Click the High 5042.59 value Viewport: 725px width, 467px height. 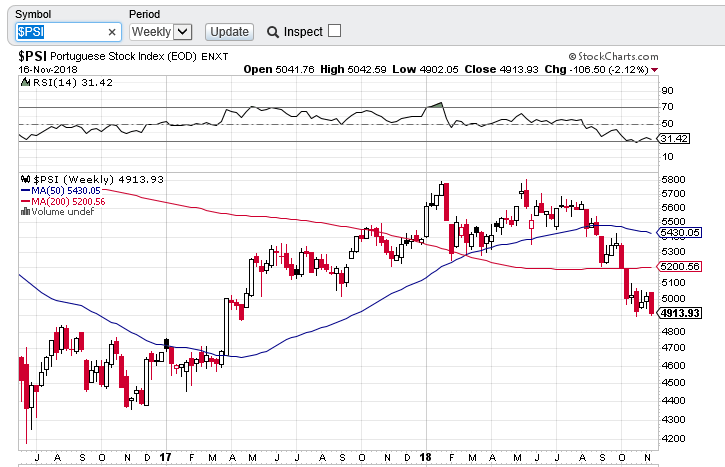coord(353,69)
